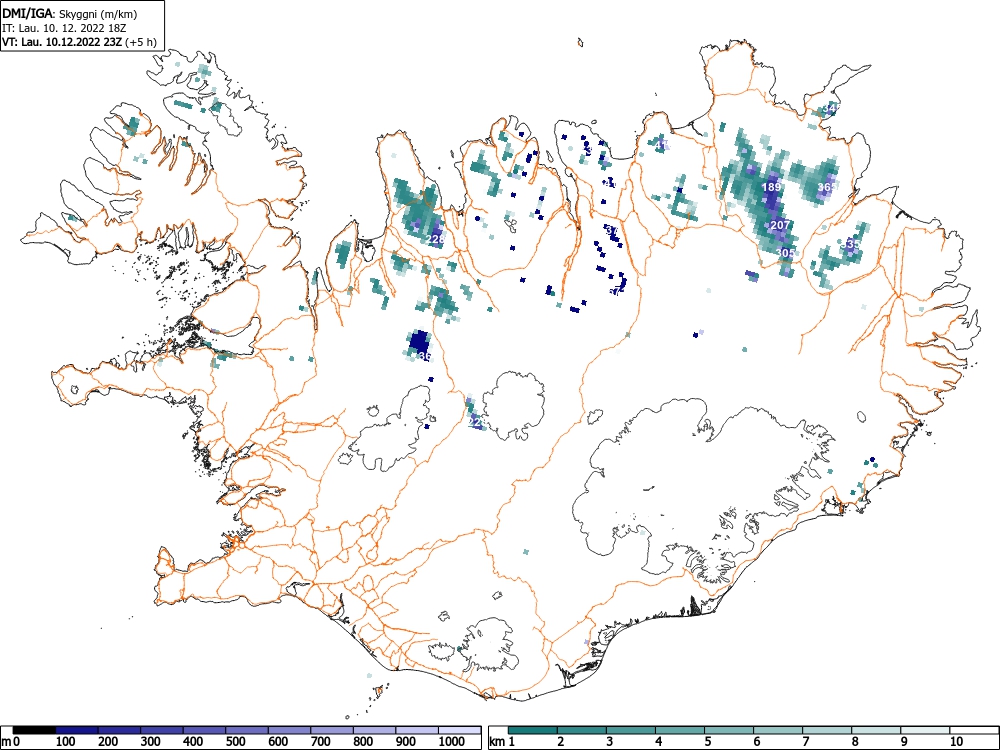Click the 335 visibility value on the map
The width and height of the screenshot is (1000, 750).
(x=850, y=244)
